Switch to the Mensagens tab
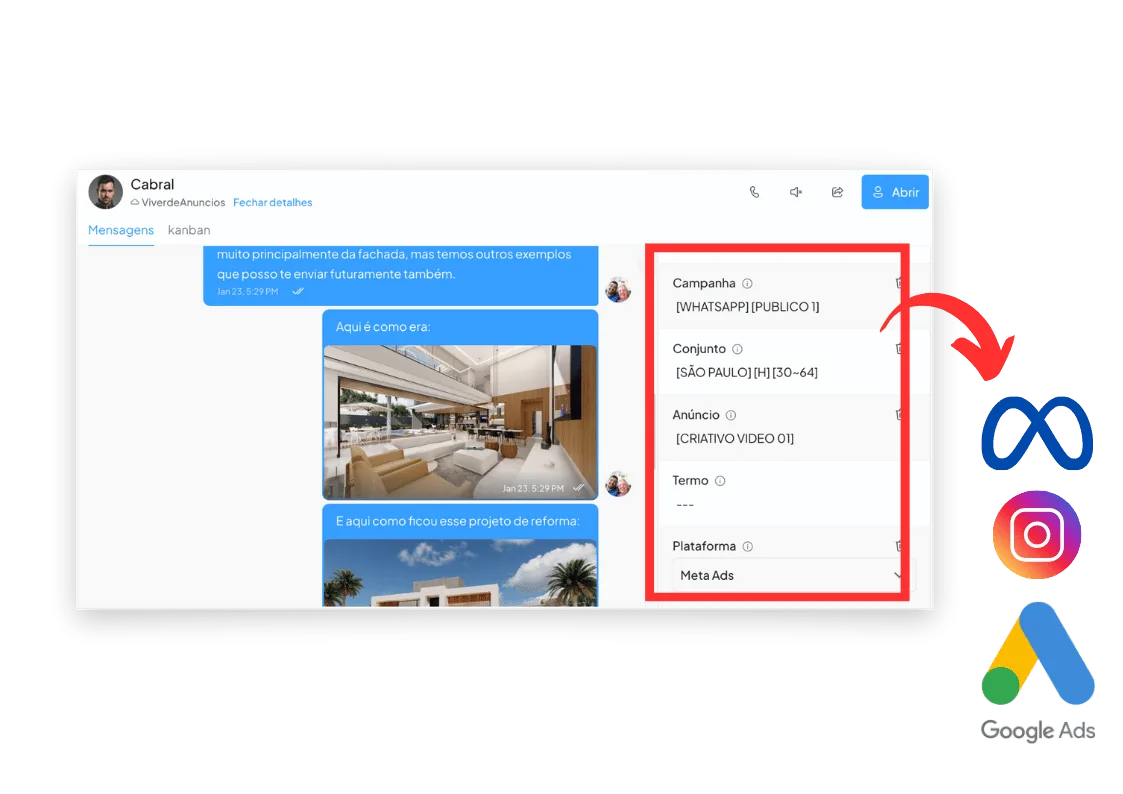1123x794 pixels. 120,230
